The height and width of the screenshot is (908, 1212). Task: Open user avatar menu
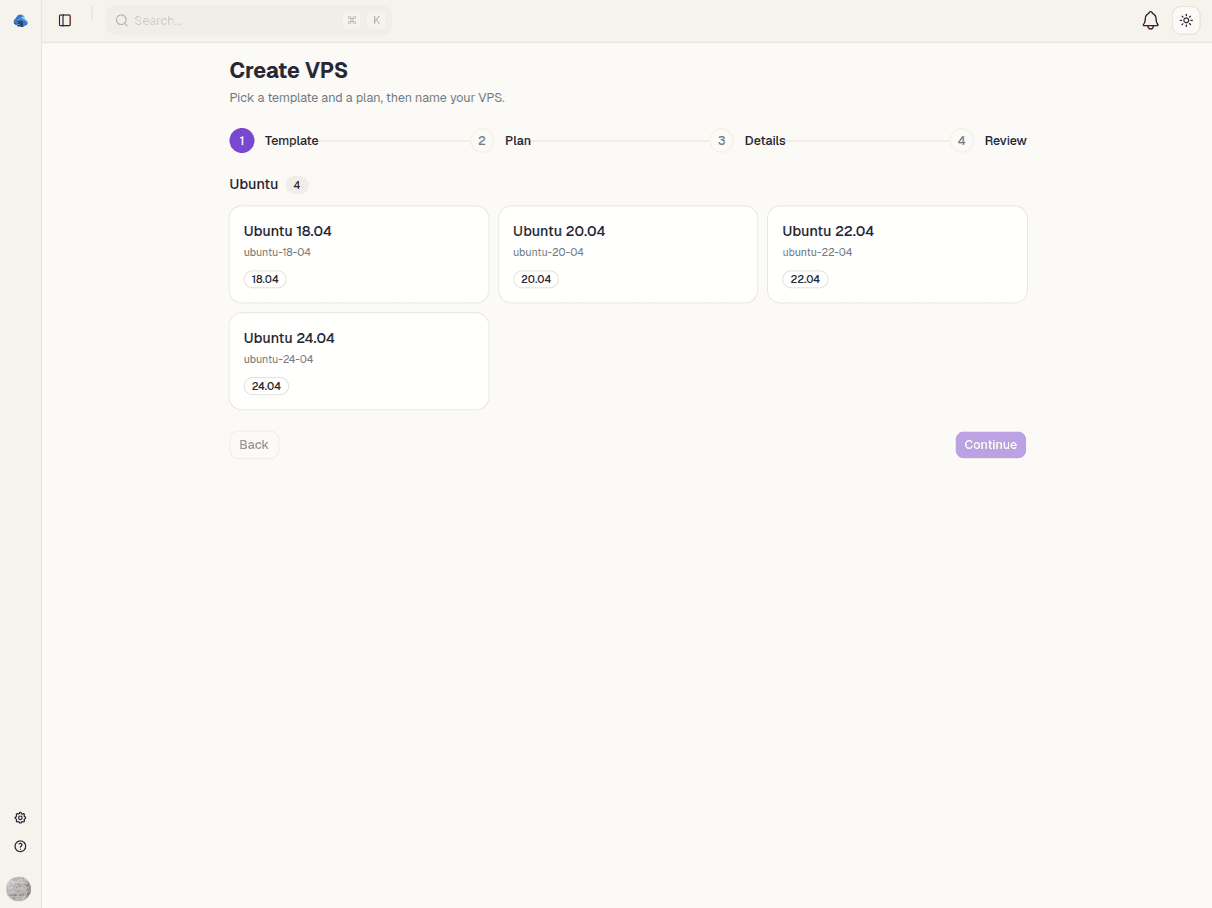19,889
